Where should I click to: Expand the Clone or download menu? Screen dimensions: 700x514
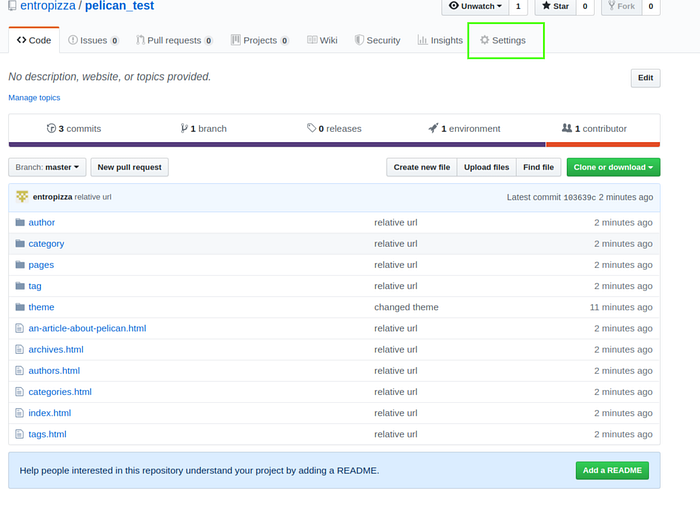coord(613,167)
